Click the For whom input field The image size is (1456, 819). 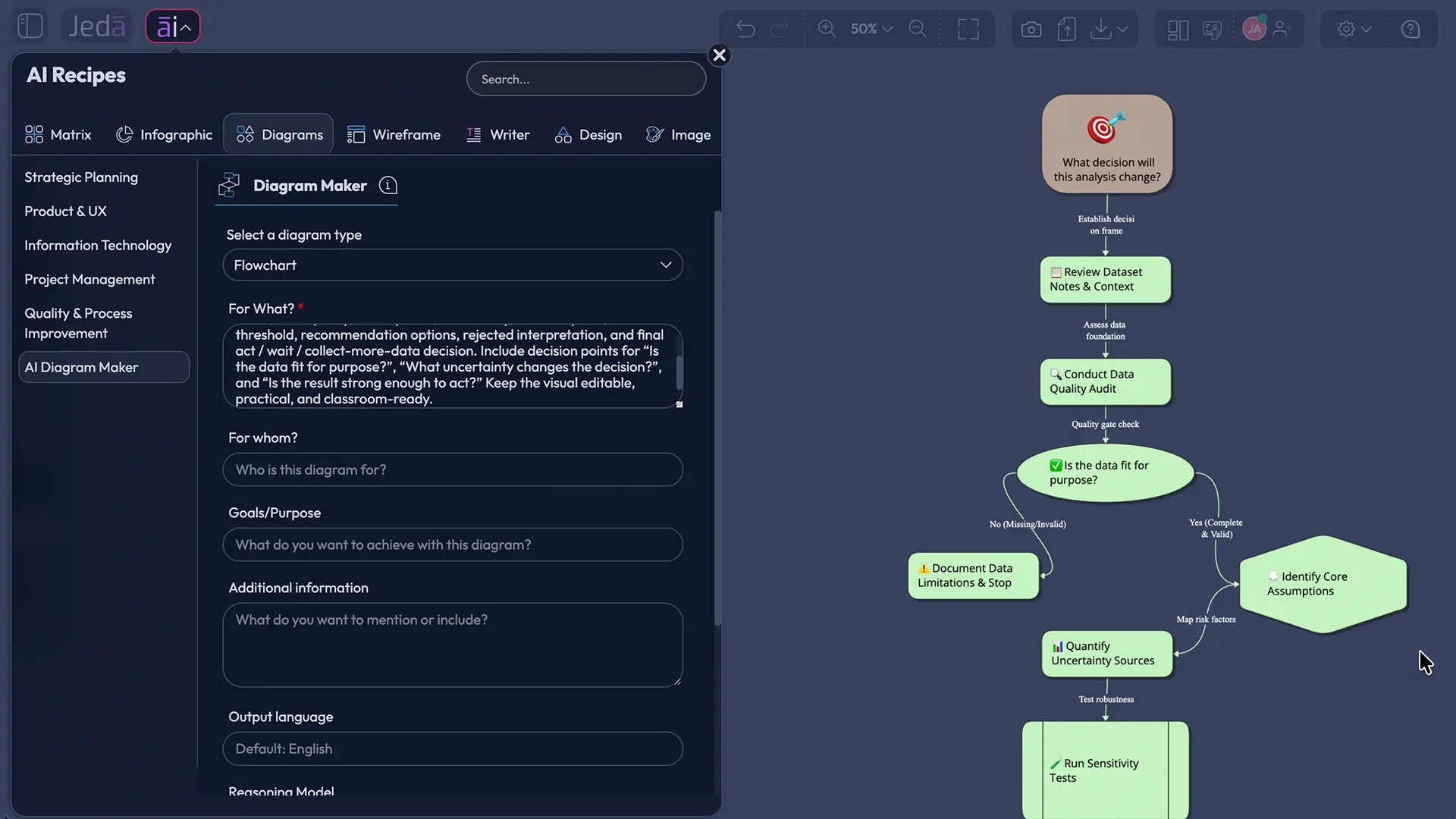pos(453,470)
